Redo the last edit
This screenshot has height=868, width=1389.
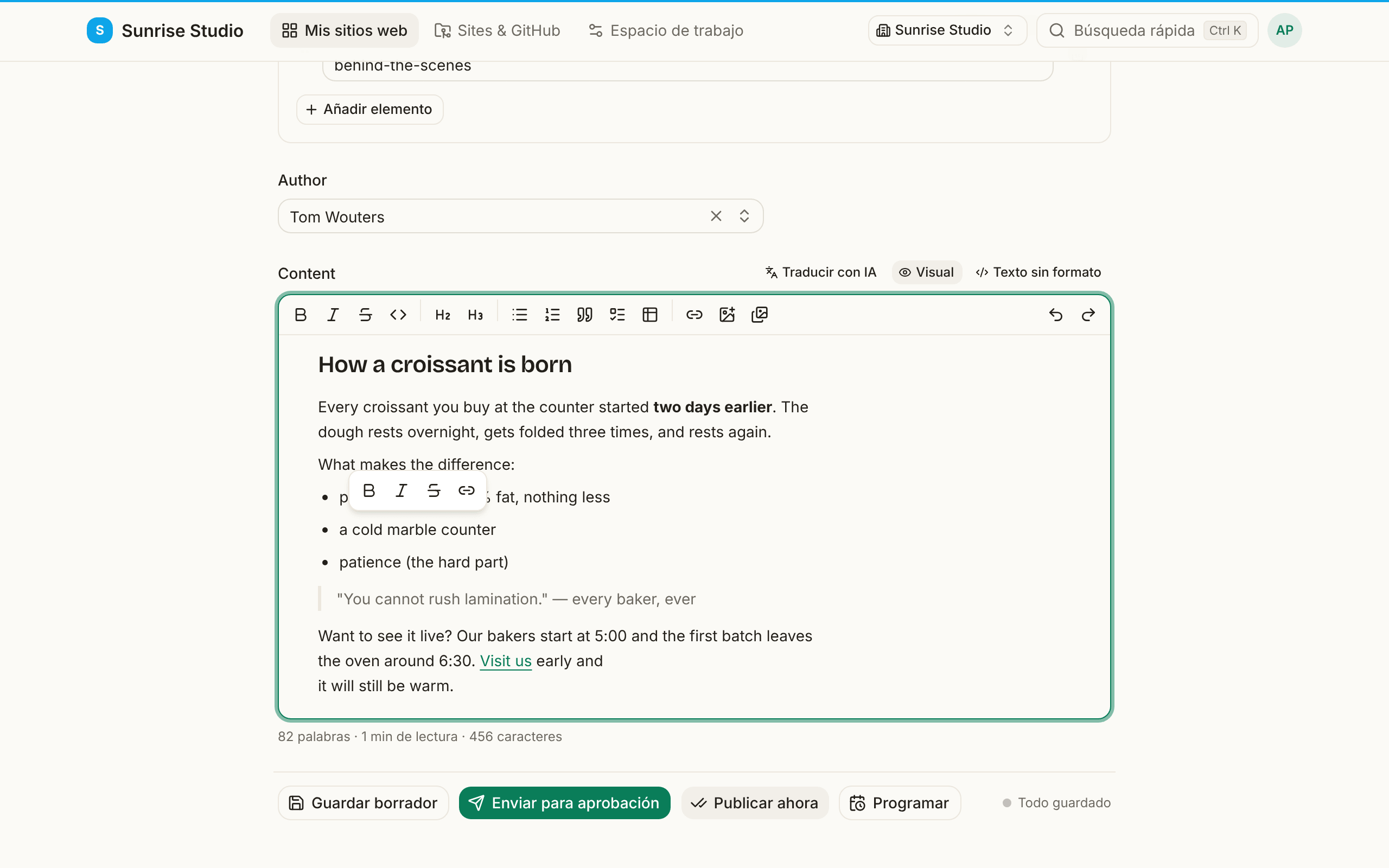(x=1088, y=315)
